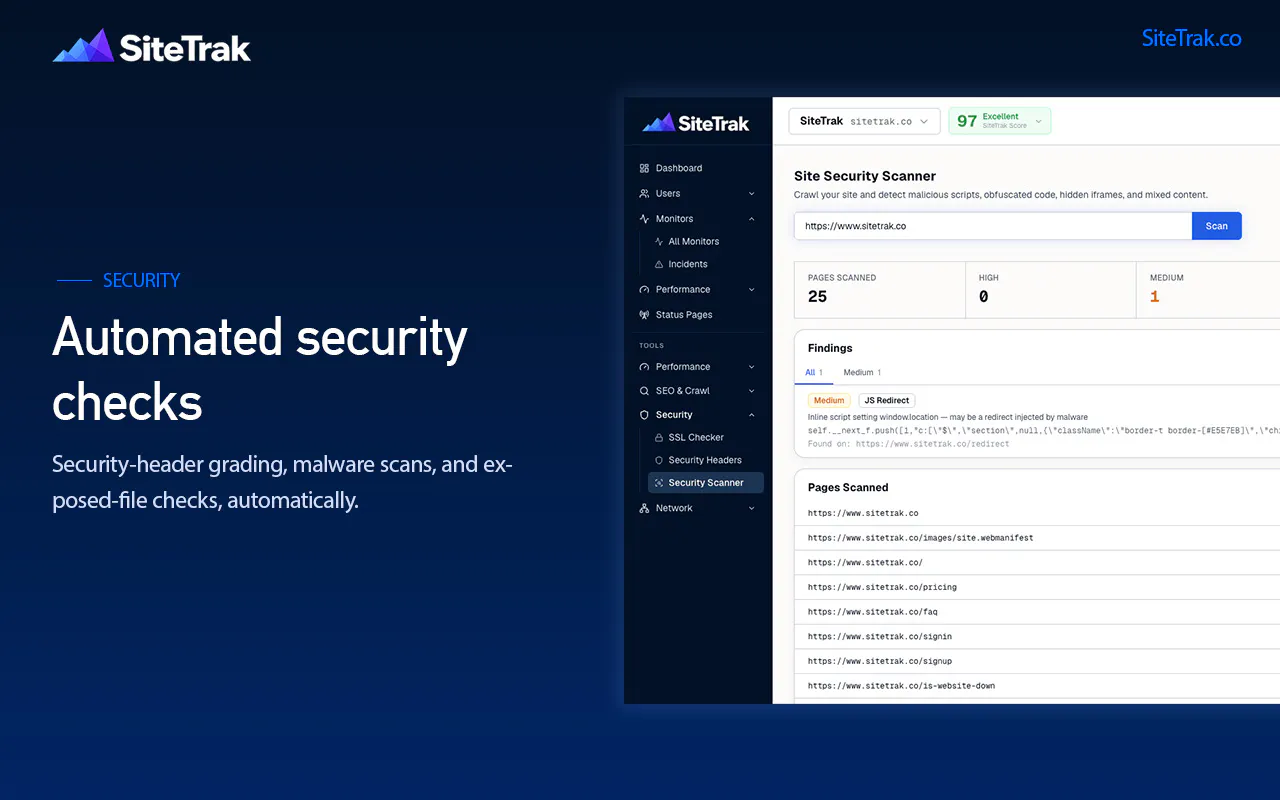The image size is (1280, 800).
Task: Open Security Headers tool
Action: point(705,460)
